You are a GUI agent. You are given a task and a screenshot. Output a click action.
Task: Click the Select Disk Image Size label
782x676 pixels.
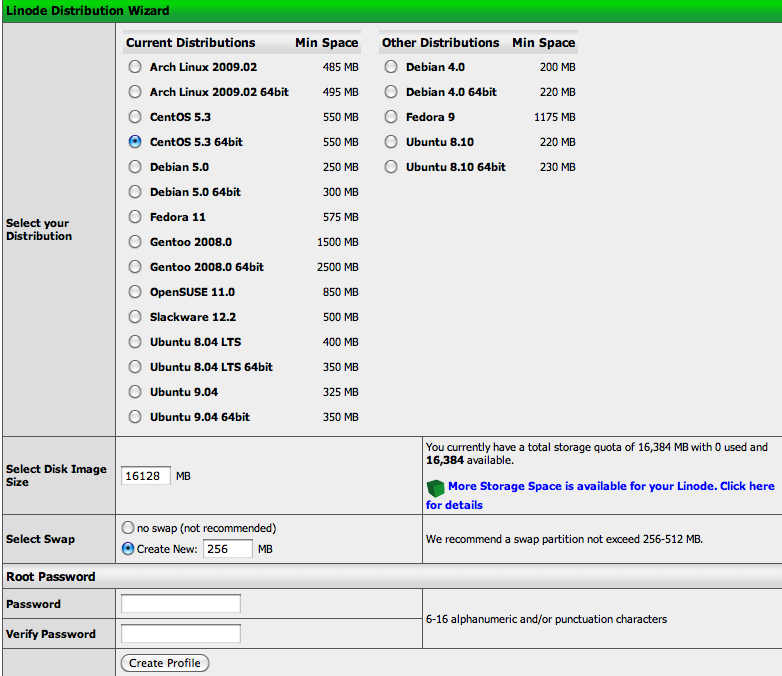pyautogui.click(x=56, y=475)
